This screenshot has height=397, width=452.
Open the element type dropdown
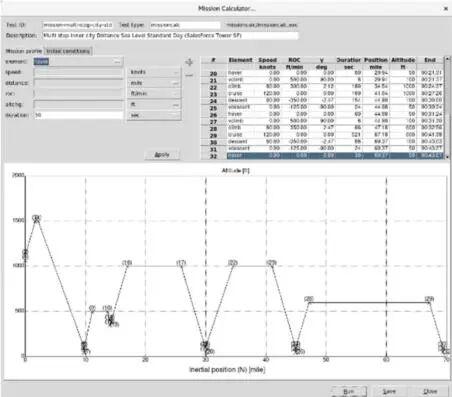pyautogui.click(x=78, y=61)
